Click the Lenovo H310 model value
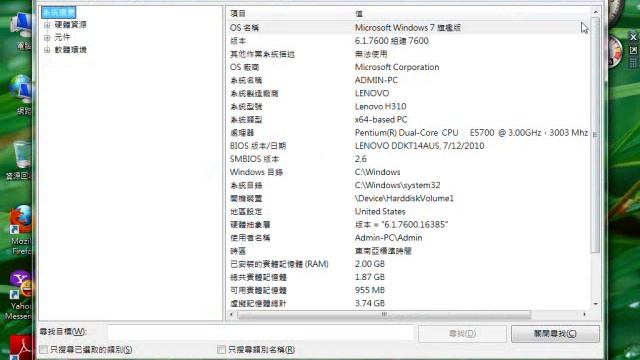Screen dimensions: 640x360 380,107
